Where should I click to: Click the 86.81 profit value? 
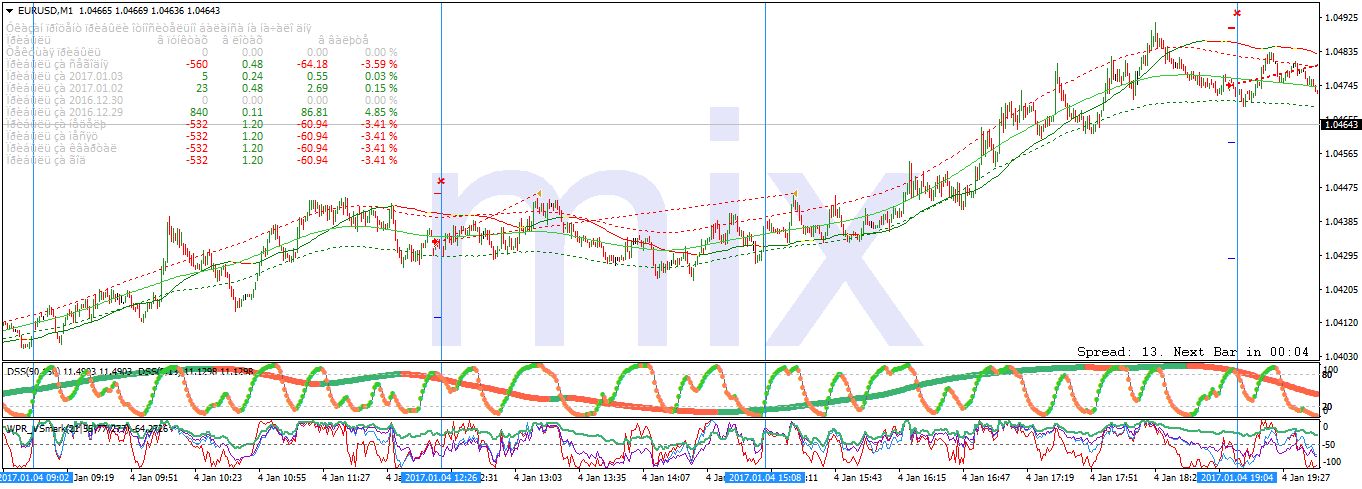pos(314,111)
